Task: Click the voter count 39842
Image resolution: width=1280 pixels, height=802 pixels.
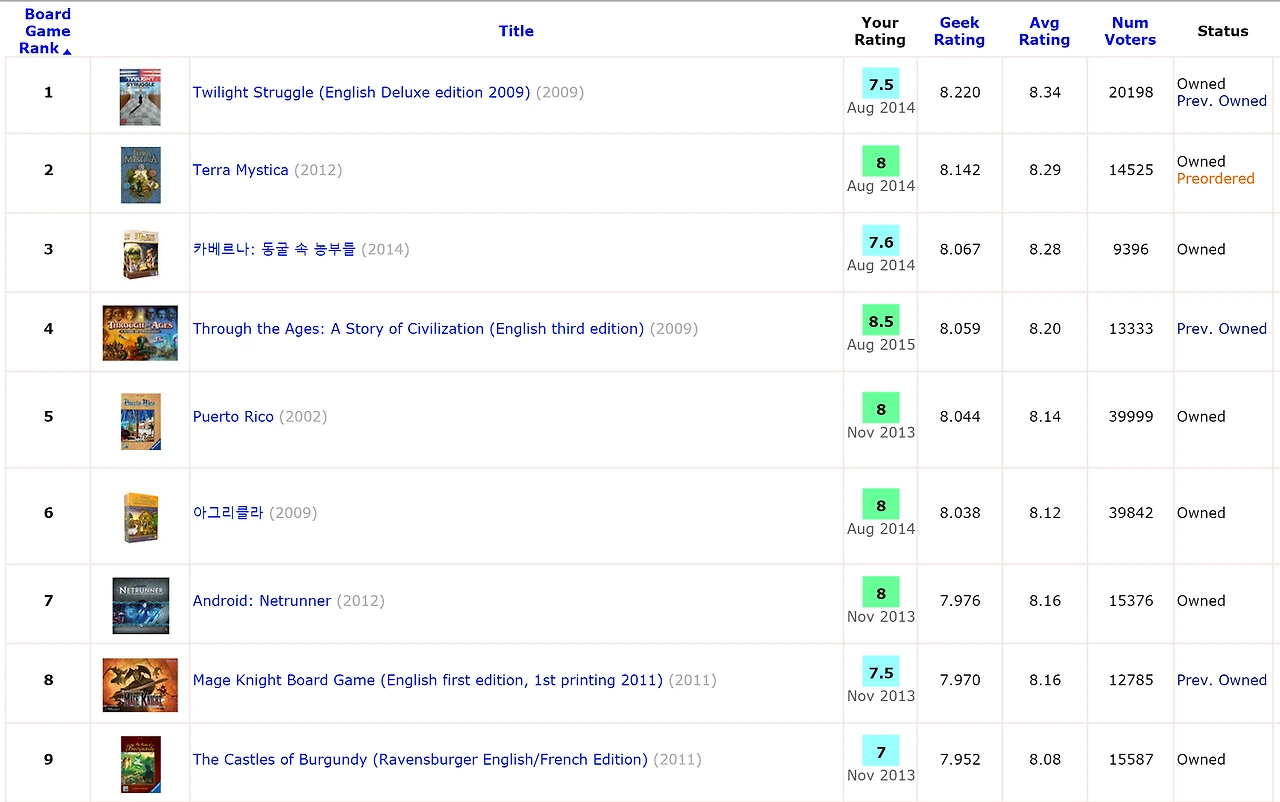Action: tap(1131, 513)
